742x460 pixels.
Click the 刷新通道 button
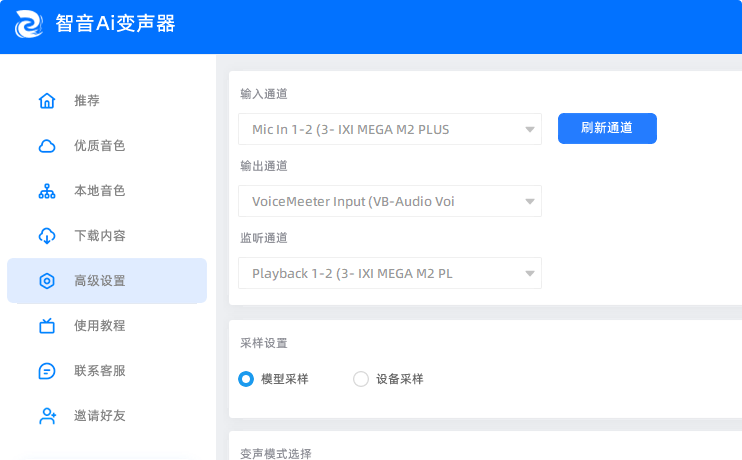[x=607, y=128]
